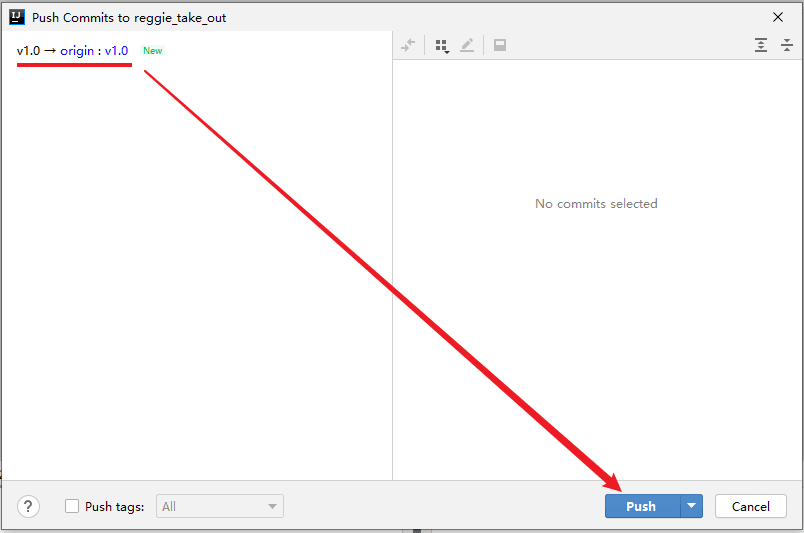Viewport: 804px width, 533px height.
Task: Click the Collapse All icon
Action: click(x=787, y=46)
